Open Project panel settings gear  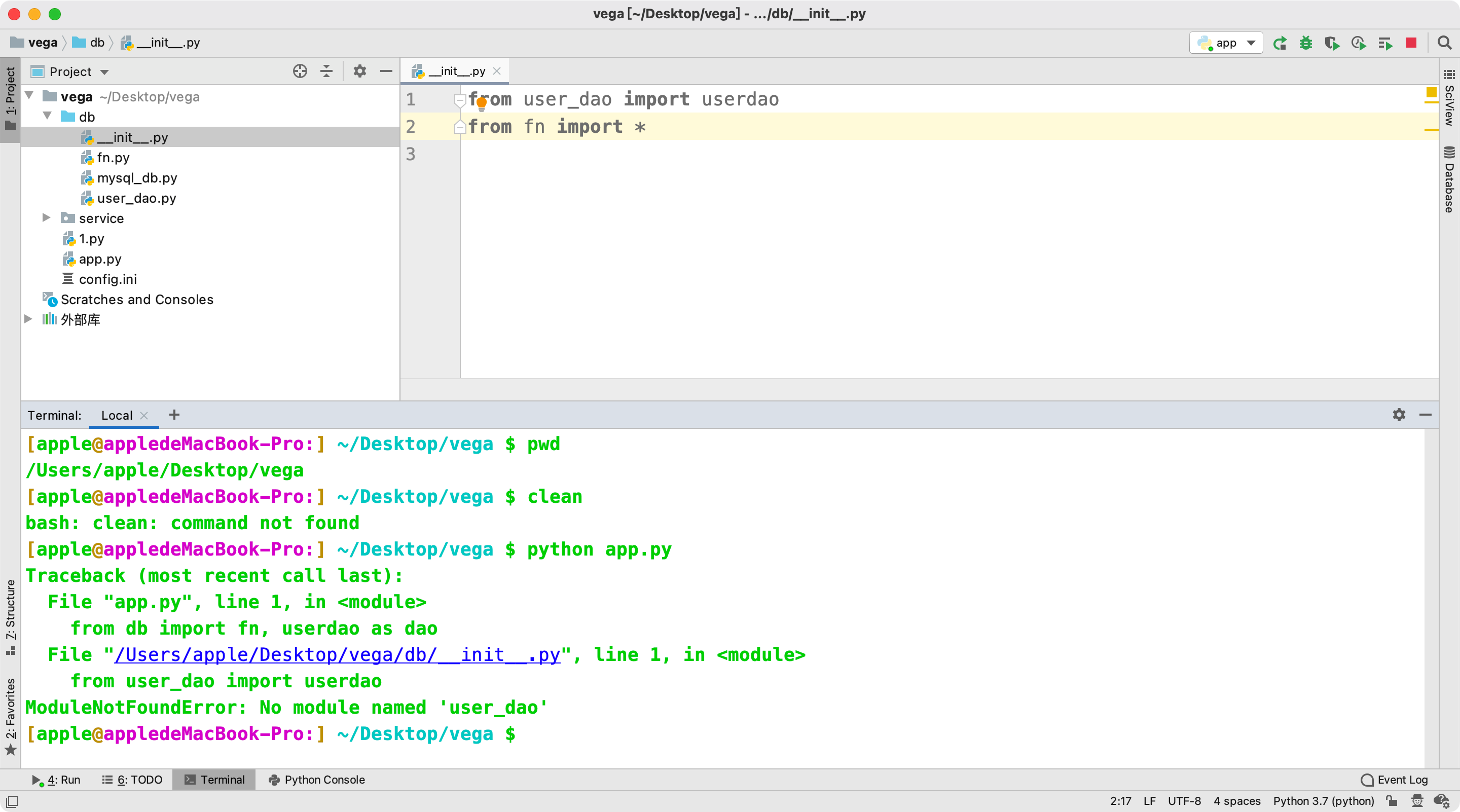pos(360,71)
